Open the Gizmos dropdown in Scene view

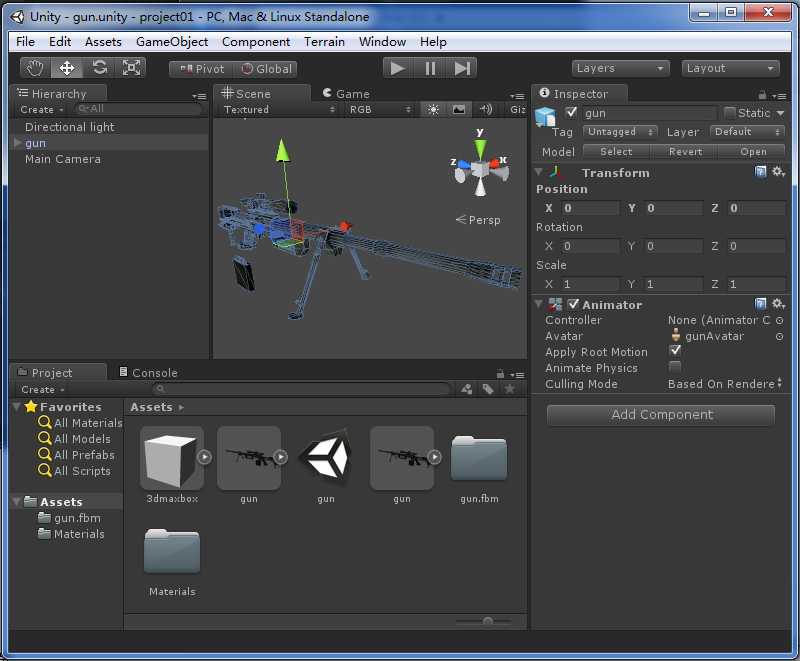pyautogui.click(x=517, y=110)
